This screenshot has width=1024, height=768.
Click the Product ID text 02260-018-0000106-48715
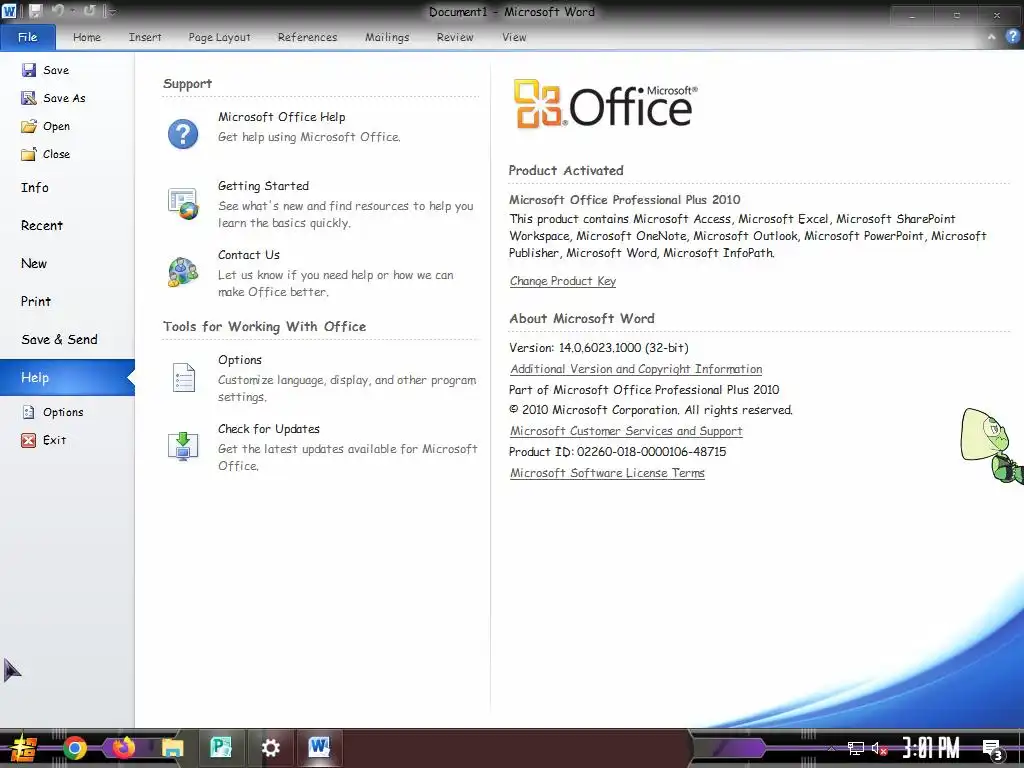point(617,452)
